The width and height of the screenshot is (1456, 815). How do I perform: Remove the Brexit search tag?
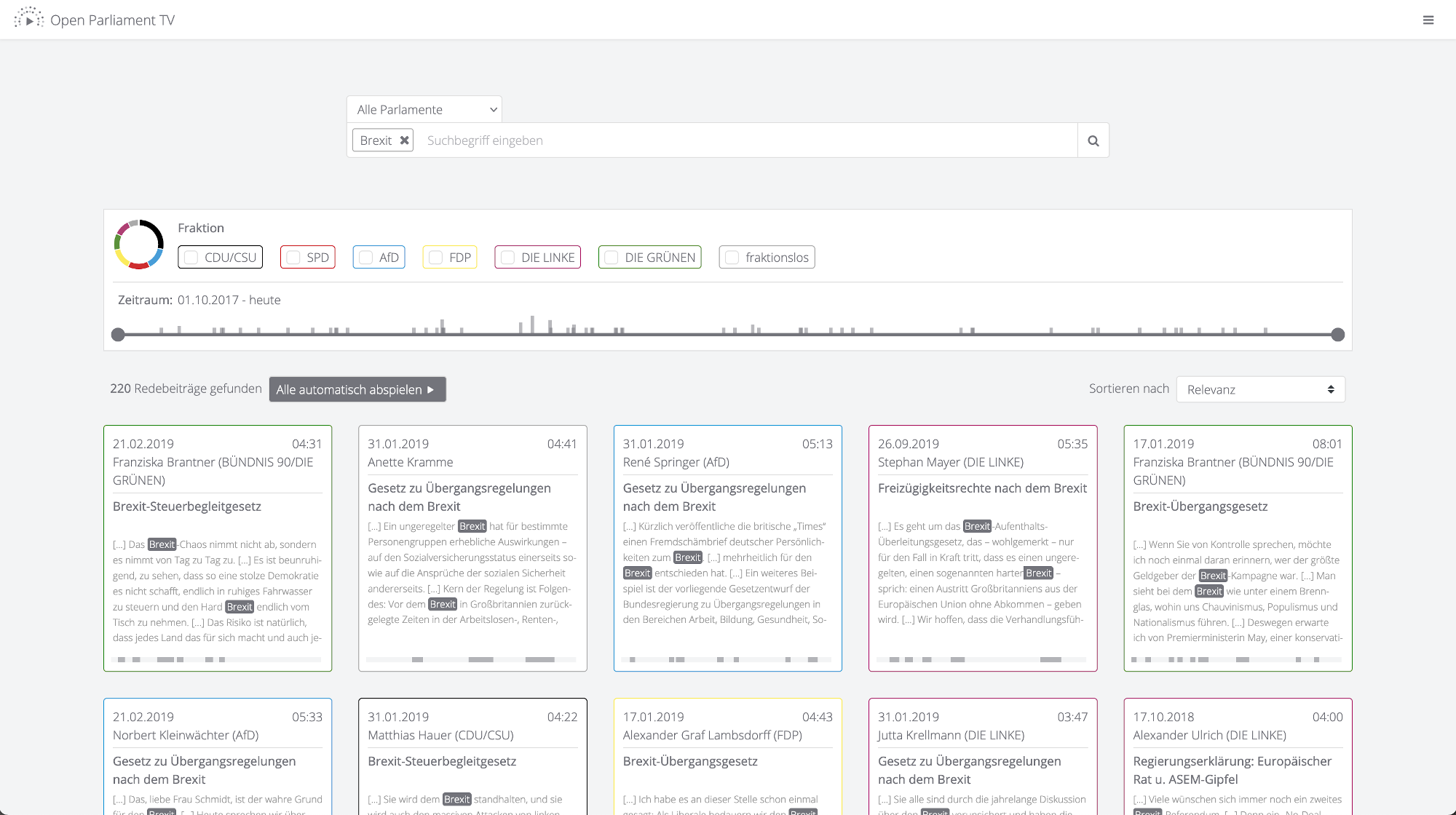point(404,140)
